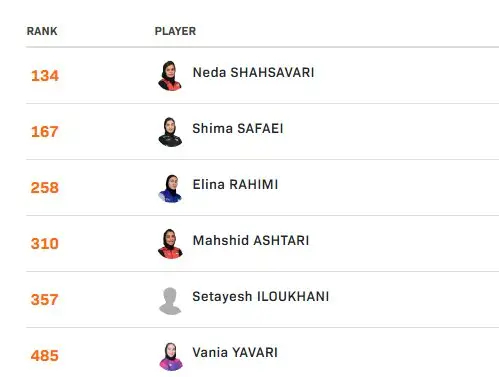Open the Vania YAVARI name link

click(x=235, y=353)
